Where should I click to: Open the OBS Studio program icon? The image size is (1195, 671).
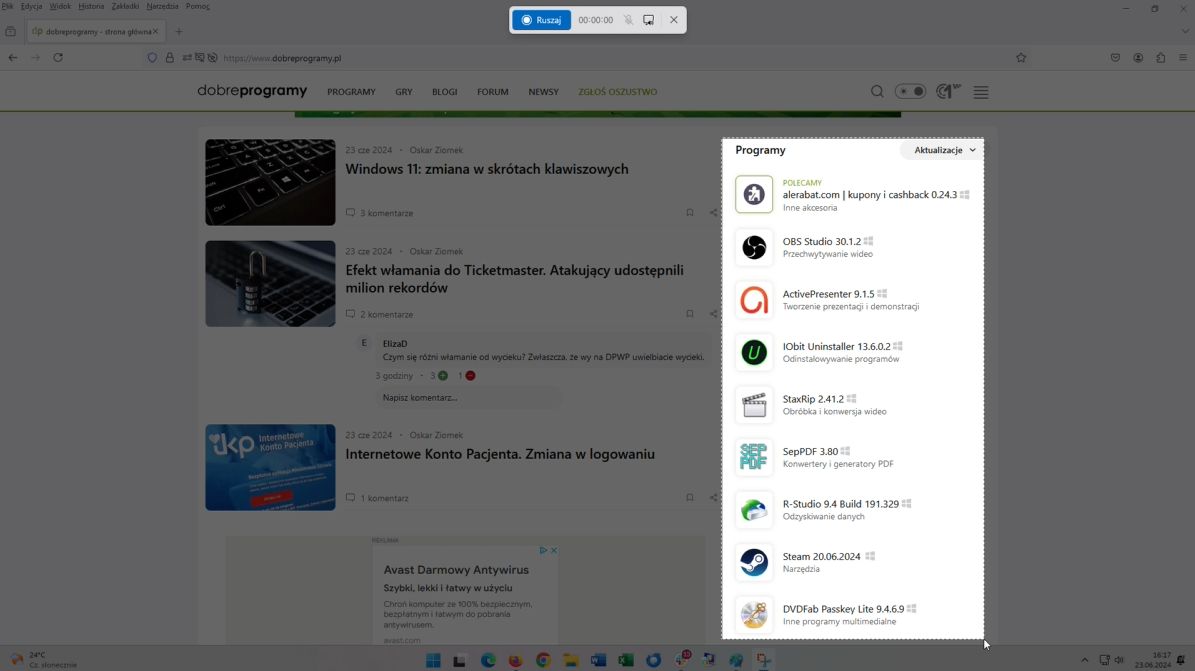click(x=754, y=247)
